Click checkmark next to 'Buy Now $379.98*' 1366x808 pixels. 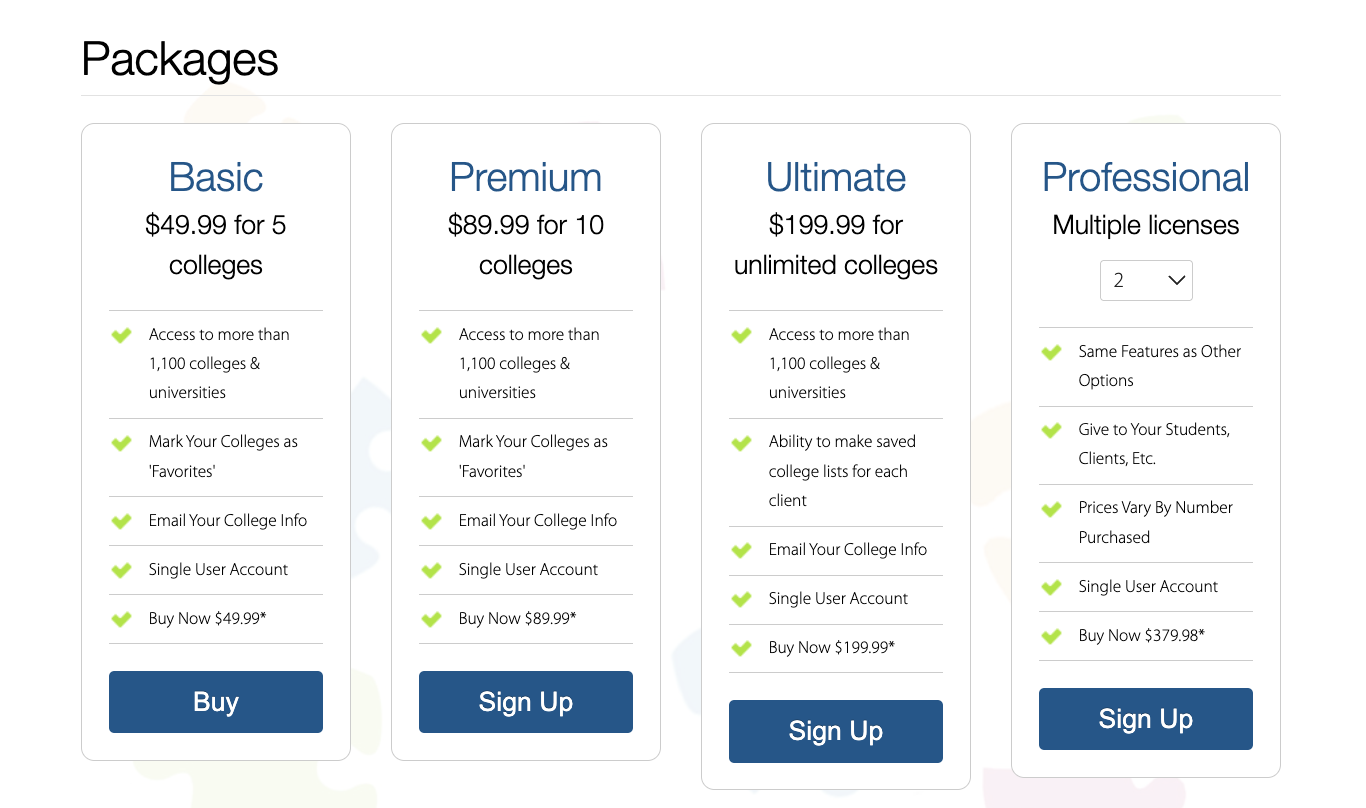click(1052, 636)
